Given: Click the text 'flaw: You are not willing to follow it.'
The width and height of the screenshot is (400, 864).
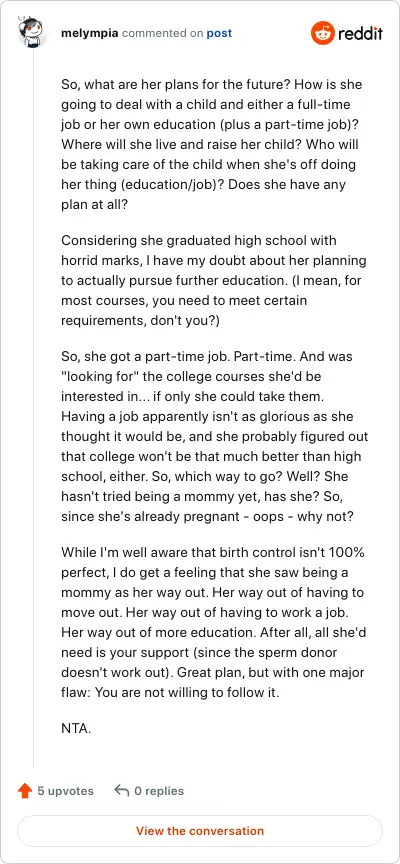Looking at the screenshot, I should tap(170, 693).
